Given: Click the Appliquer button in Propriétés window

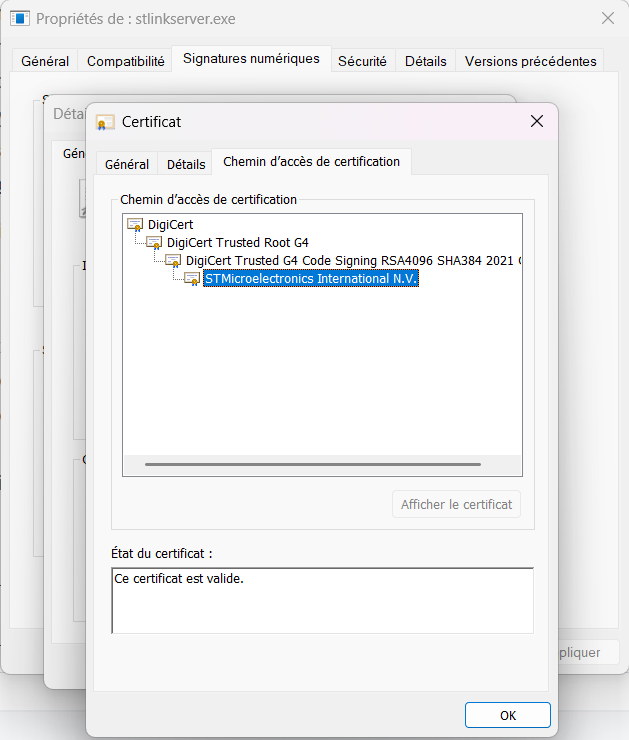Looking at the screenshot, I should (588, 652).
